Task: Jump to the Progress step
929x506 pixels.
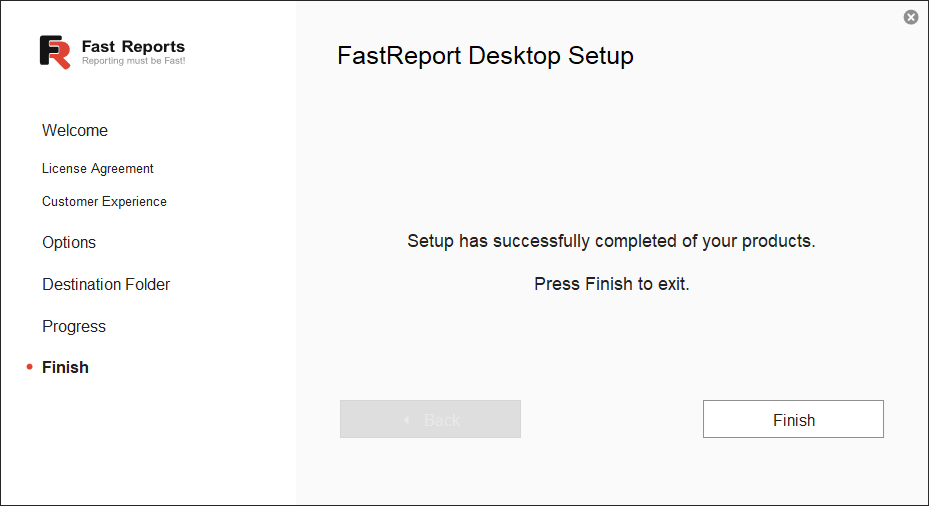Action: (74, 327)
